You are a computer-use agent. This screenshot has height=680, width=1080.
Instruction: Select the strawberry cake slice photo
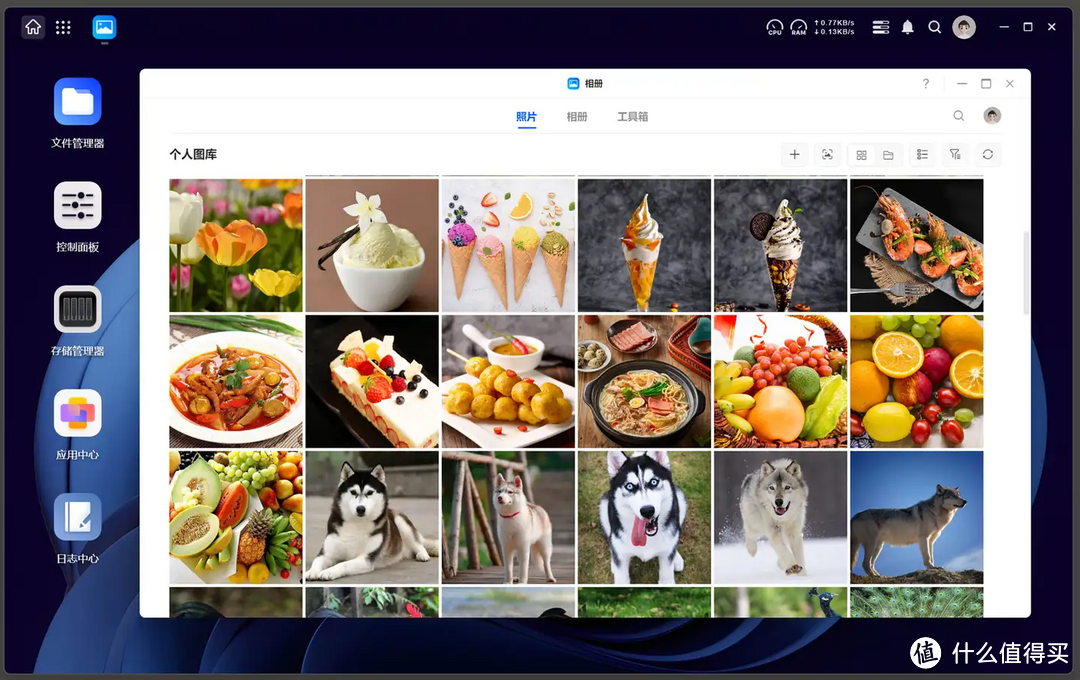372,382
